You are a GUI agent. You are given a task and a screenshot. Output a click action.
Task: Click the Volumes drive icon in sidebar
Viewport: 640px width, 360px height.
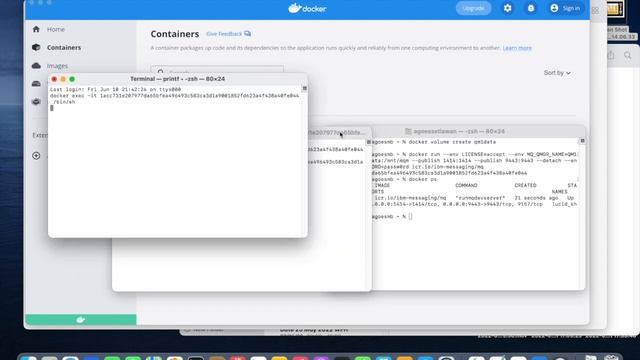tap(36, 84)
